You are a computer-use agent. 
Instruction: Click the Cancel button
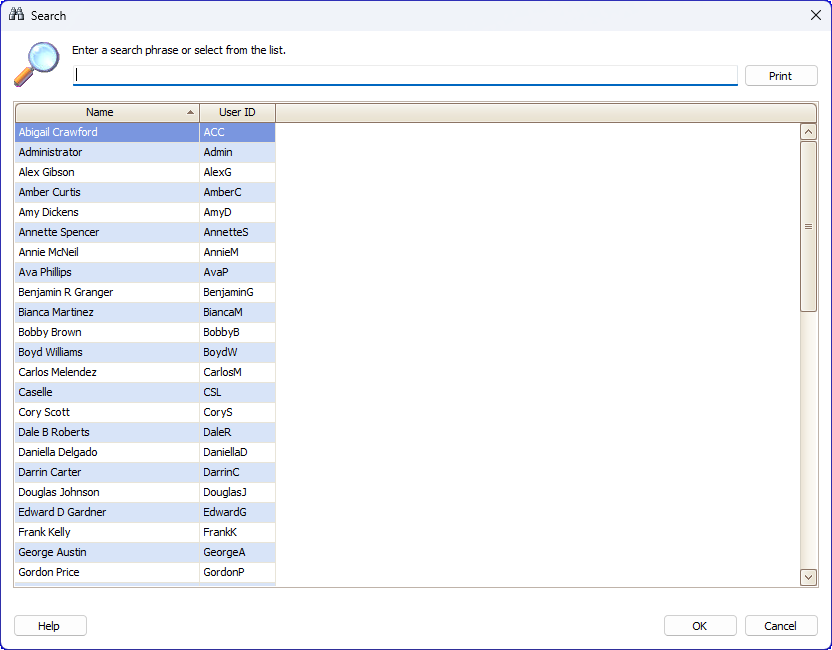click(x=781, y=626)
